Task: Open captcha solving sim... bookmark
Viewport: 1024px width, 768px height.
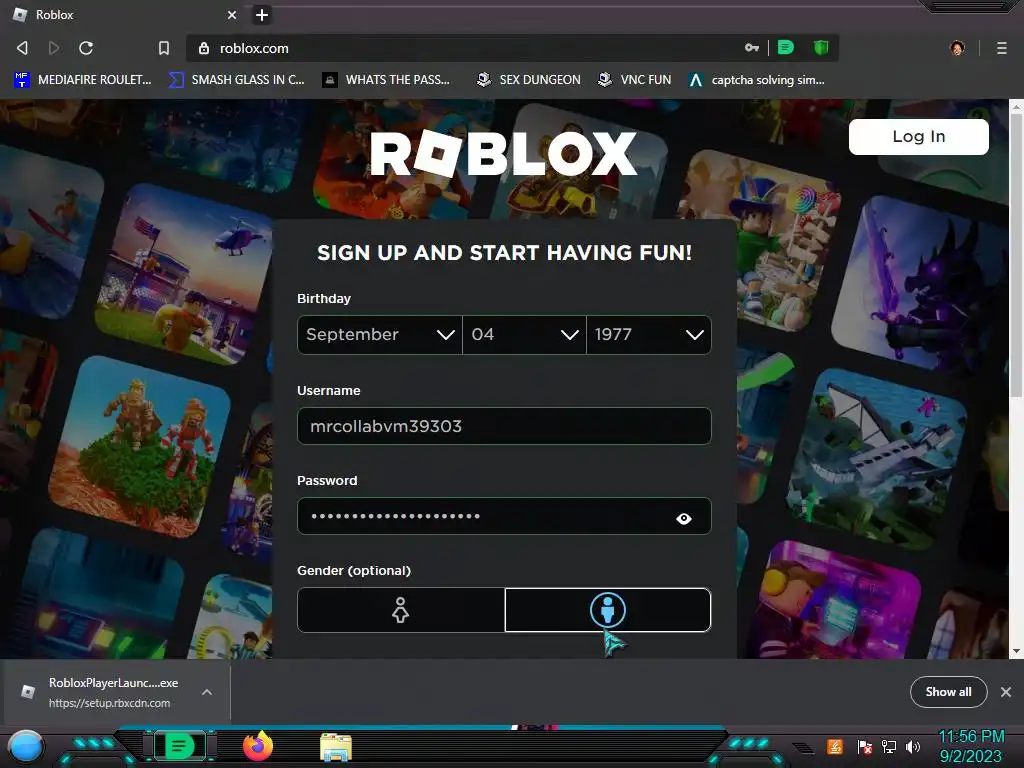Action: coord(757,80)
